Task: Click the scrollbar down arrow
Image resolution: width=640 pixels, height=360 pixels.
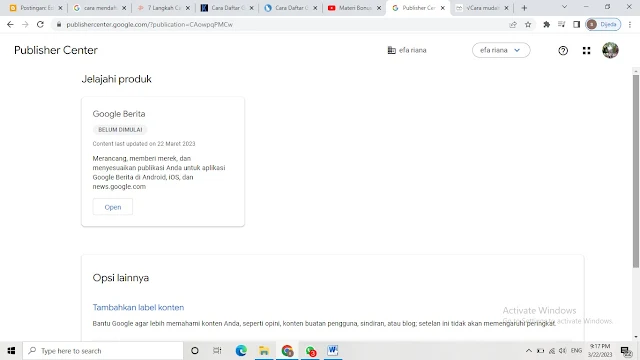Action: pyautogui.click(x=636, y=337)
